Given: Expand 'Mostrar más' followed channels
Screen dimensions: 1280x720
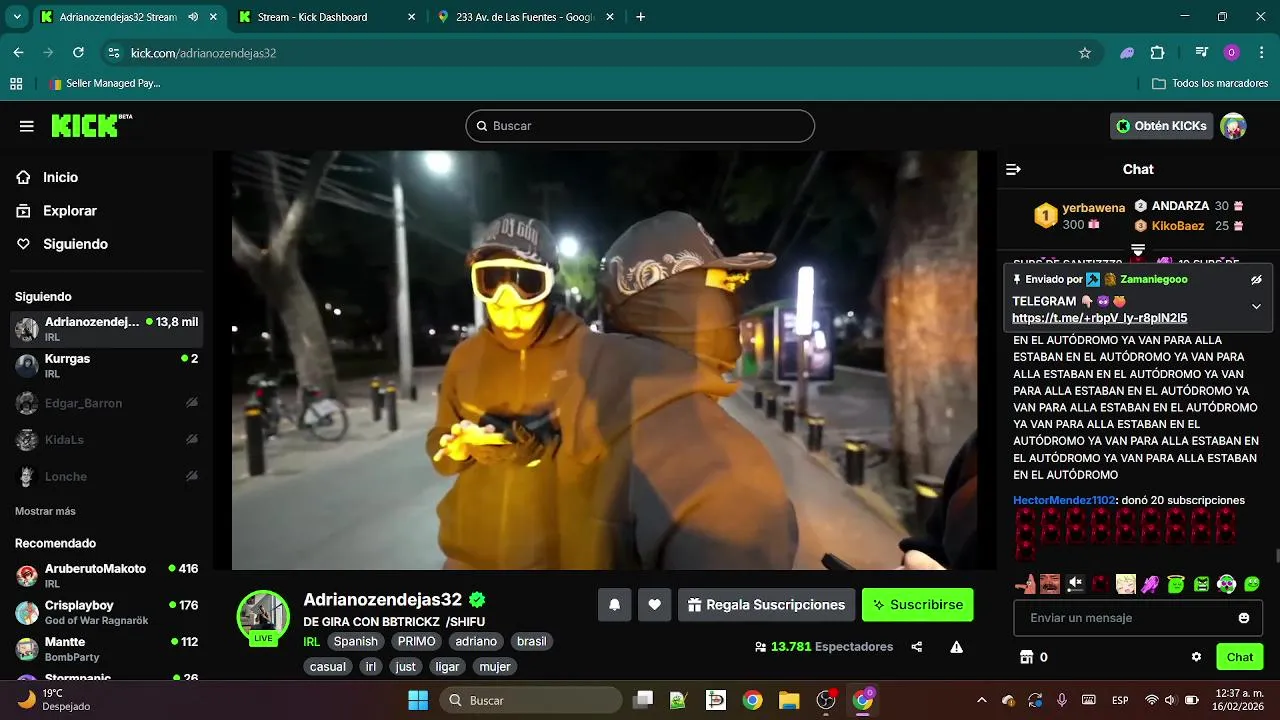Looking at the screenshot, I should pos(45,511).
